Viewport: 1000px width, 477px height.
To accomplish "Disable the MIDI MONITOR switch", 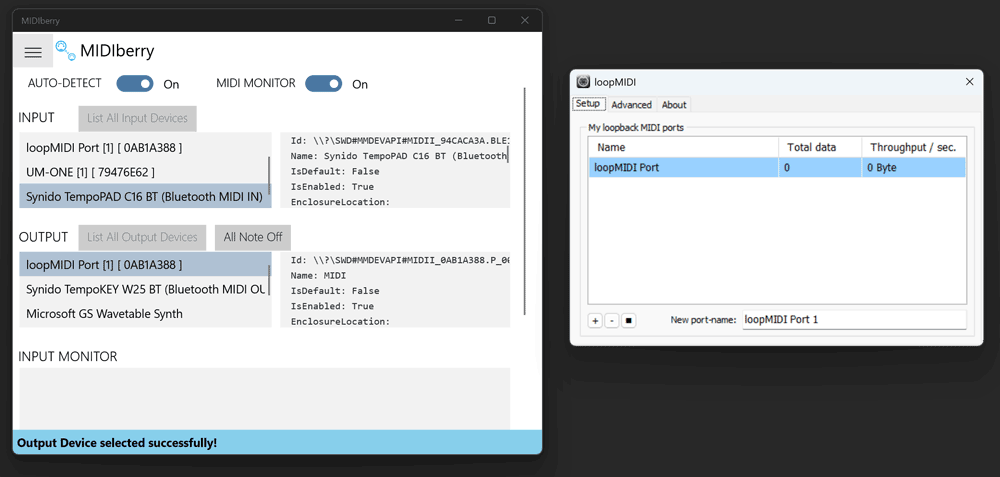I will tap(323, 84).
